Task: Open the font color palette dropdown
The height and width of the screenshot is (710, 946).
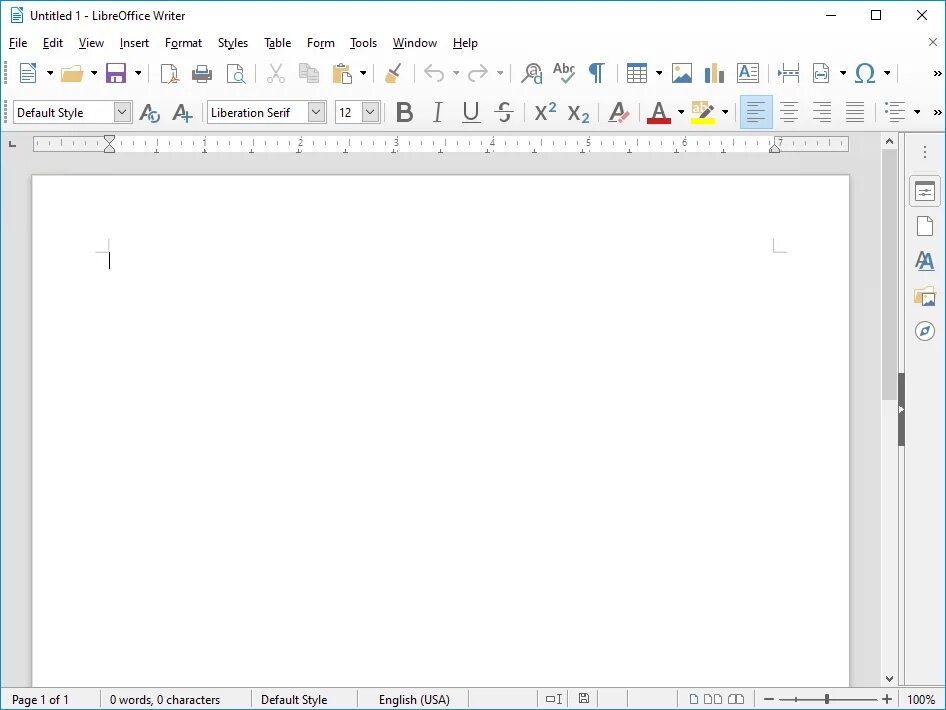Action: (x=681, y=113)
